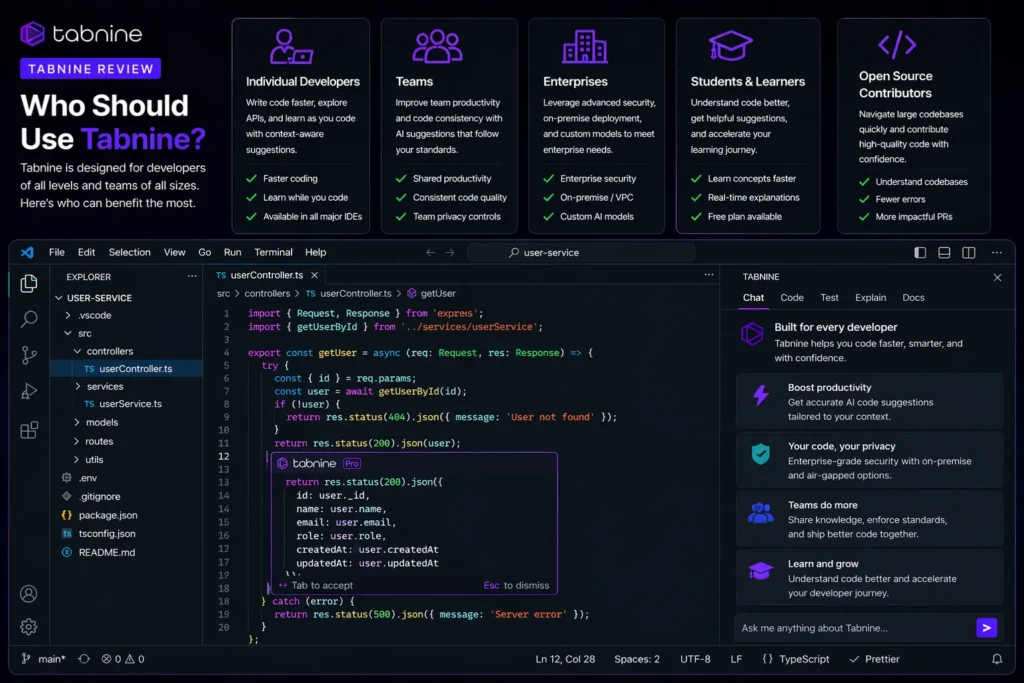This screenshot has height=683, width=1024.
Task: Toggle the primary sidebar layout icon
Action: 920,253
